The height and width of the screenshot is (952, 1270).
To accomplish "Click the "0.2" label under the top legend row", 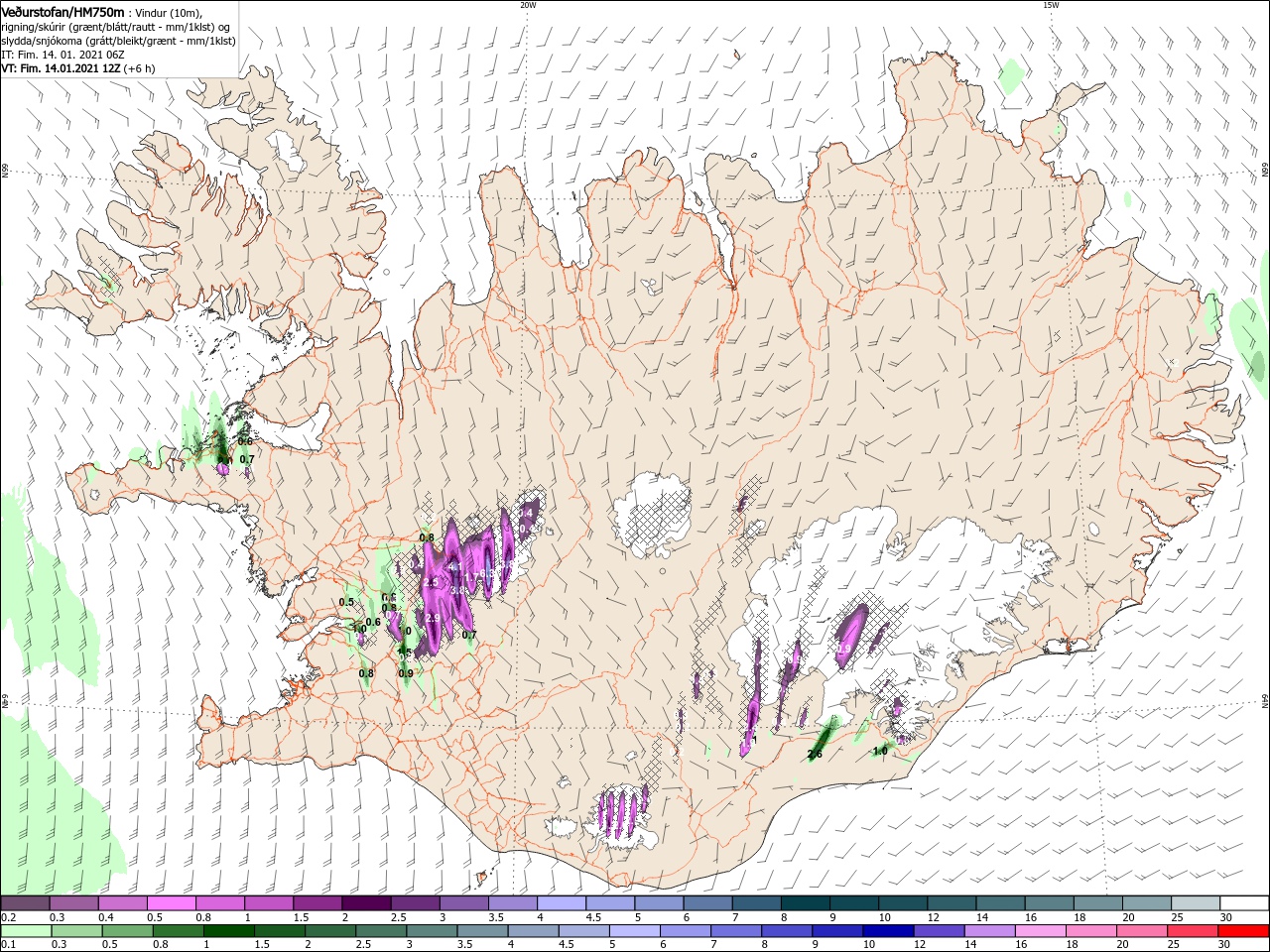I will [x=9, y=917].
